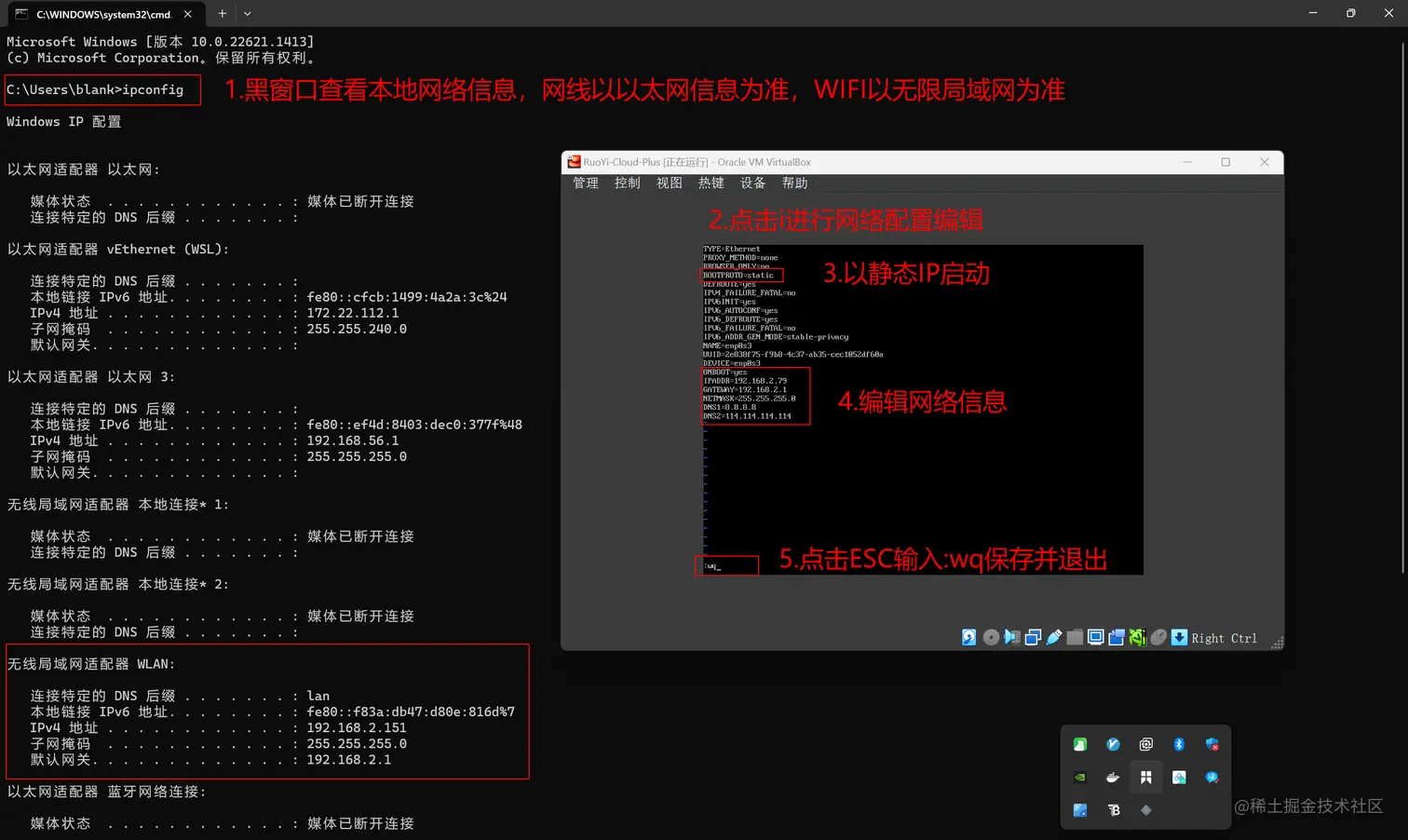Click the network adapters indicator in VirtualBox
This screenshot has width=1408, height=840.
coord(1033,637)
